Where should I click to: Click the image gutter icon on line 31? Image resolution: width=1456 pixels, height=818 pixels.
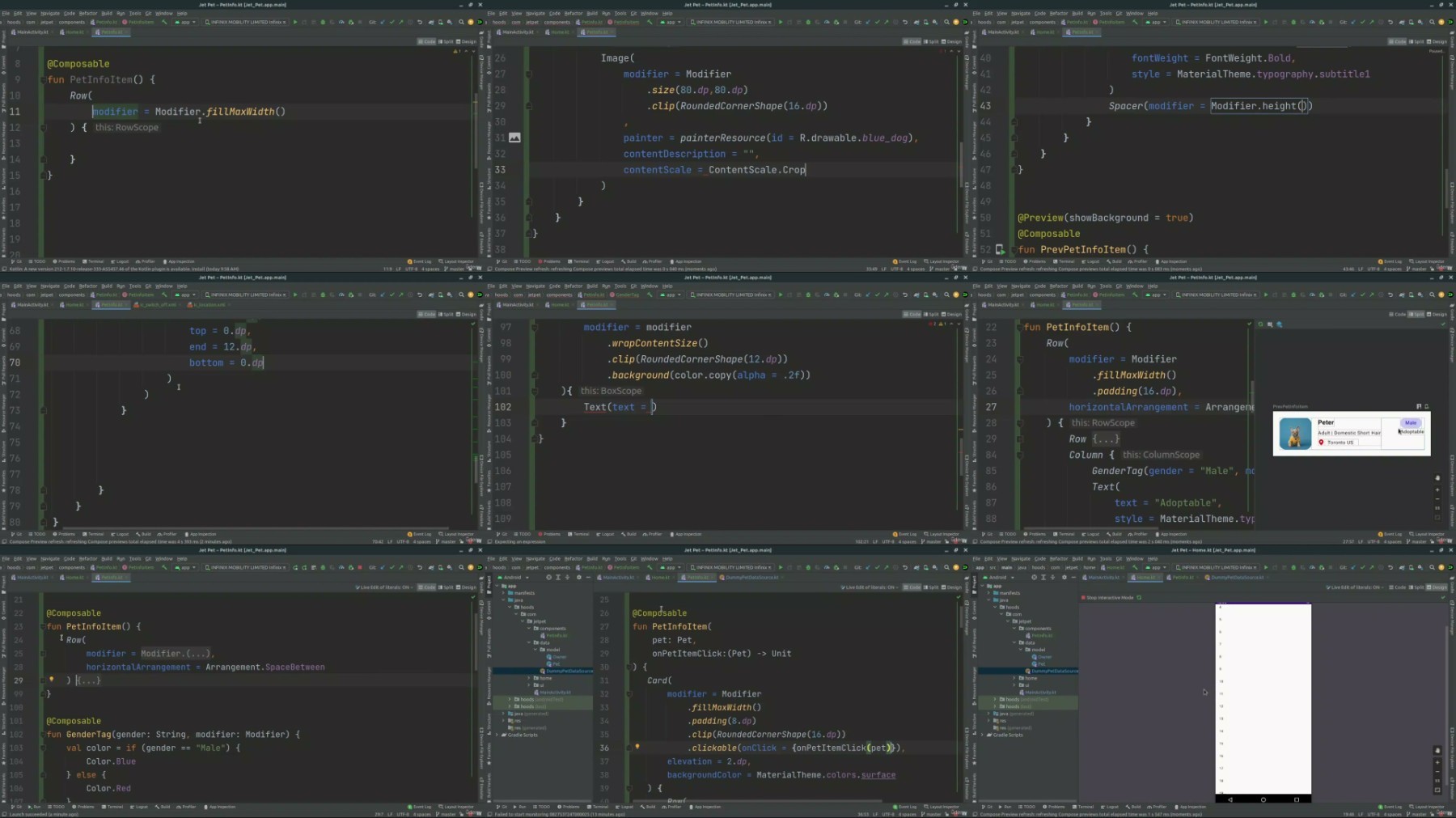point(514,138)
